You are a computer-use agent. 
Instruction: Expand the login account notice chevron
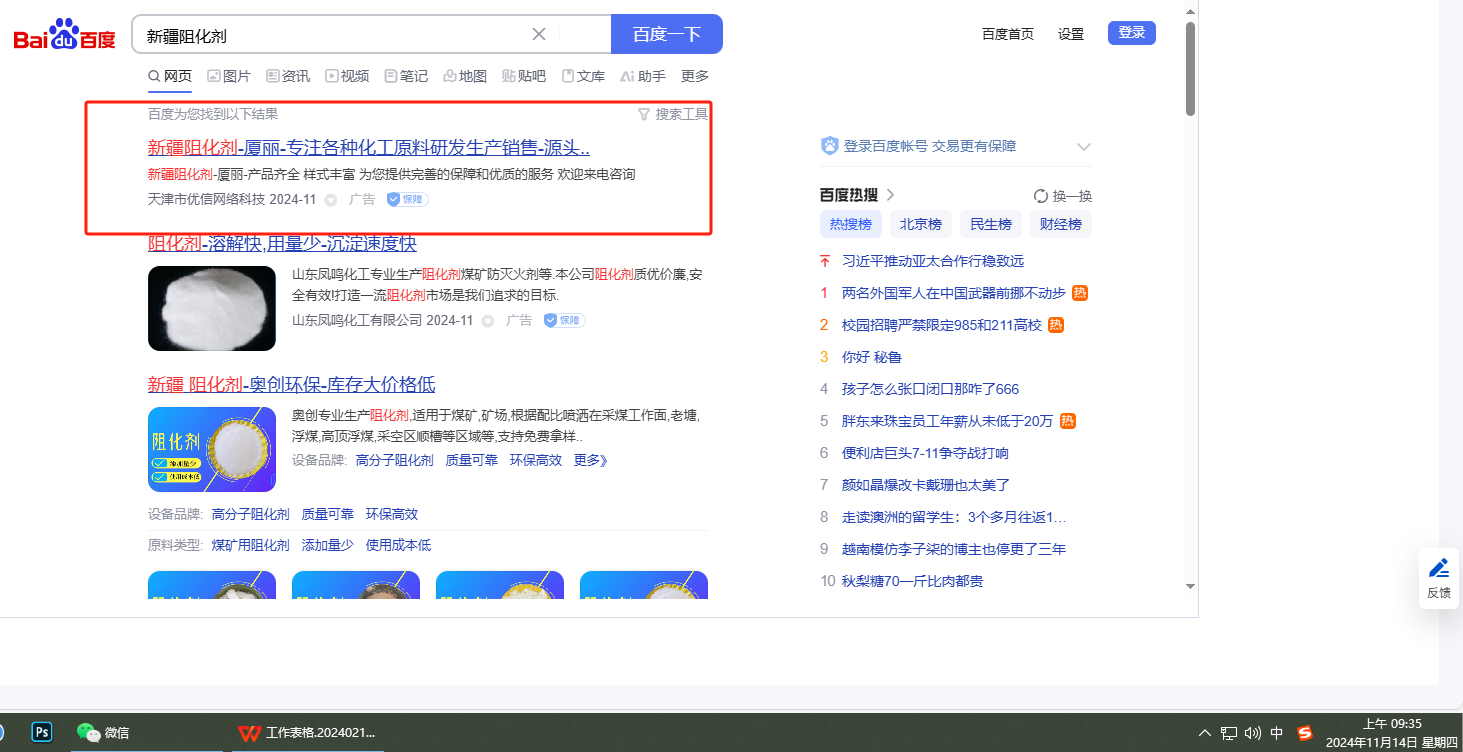1083,147
